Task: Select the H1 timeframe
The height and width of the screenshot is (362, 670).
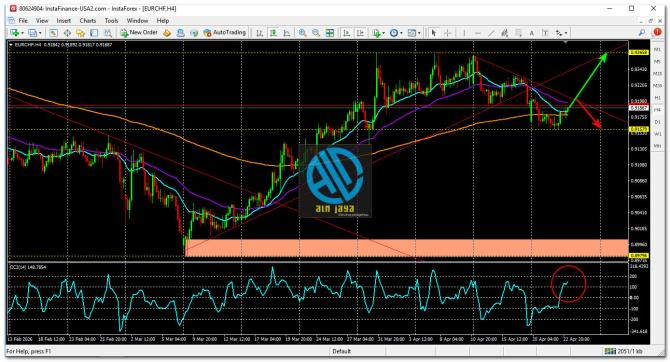Action: (657, 98)
